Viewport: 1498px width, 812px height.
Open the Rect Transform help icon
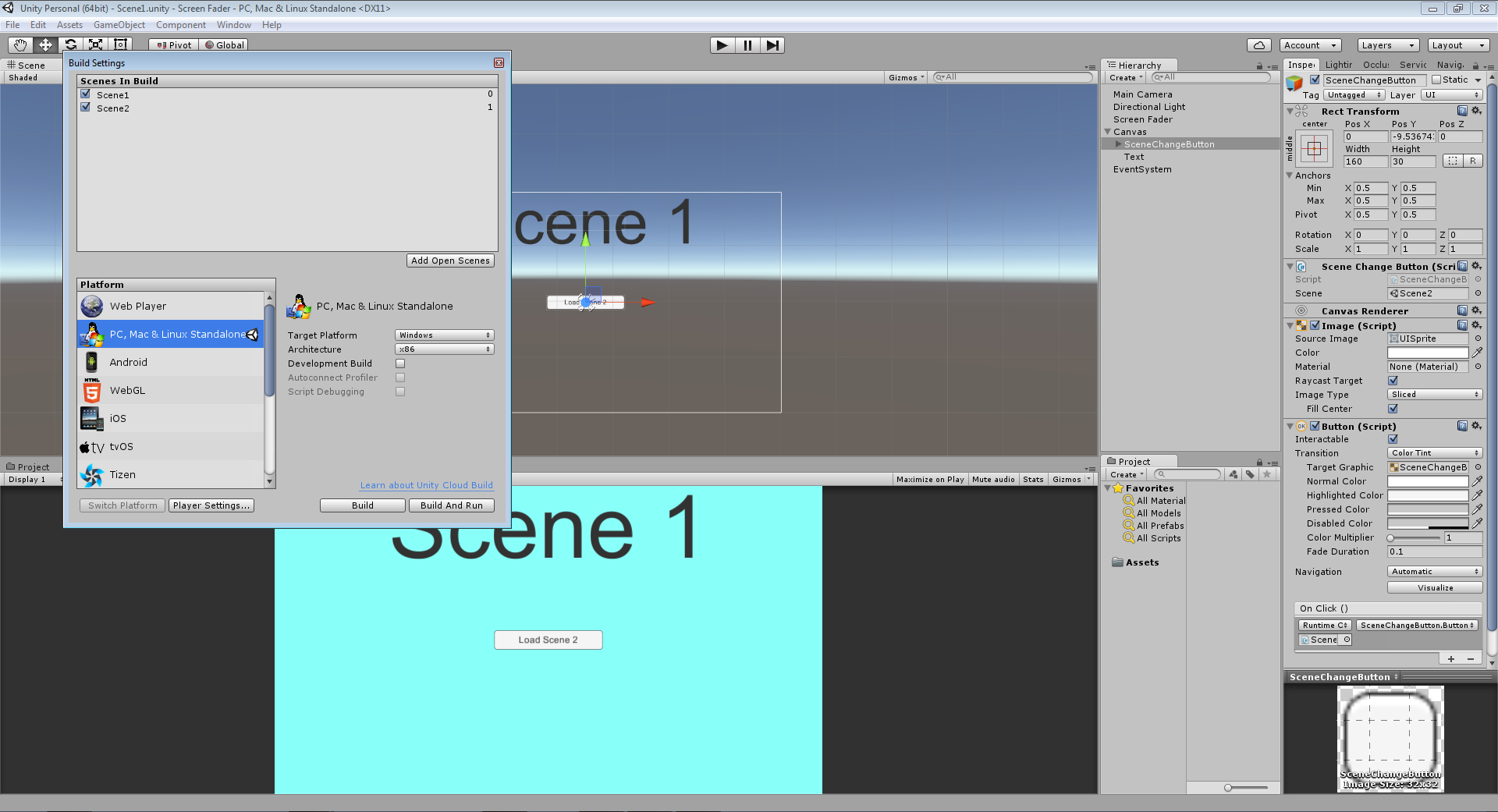(x=1462, y=111)
